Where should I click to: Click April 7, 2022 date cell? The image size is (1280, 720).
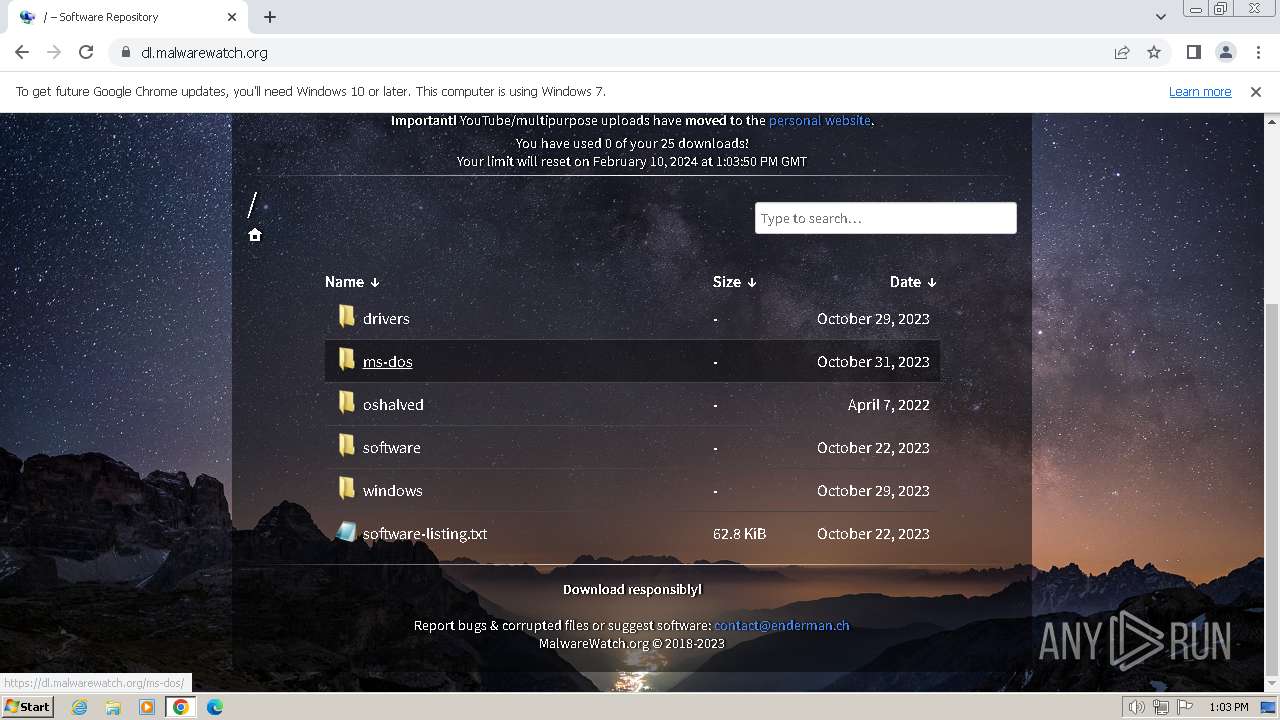pos(889,404)
